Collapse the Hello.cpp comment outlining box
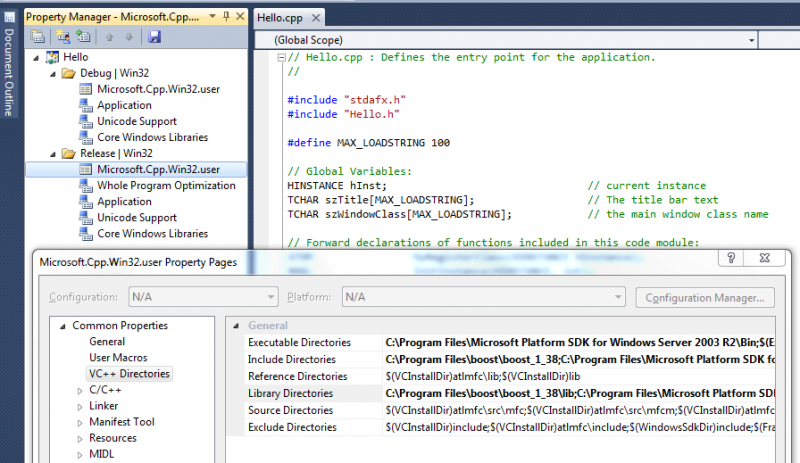The image size is (800, 463). click(281, 58)
